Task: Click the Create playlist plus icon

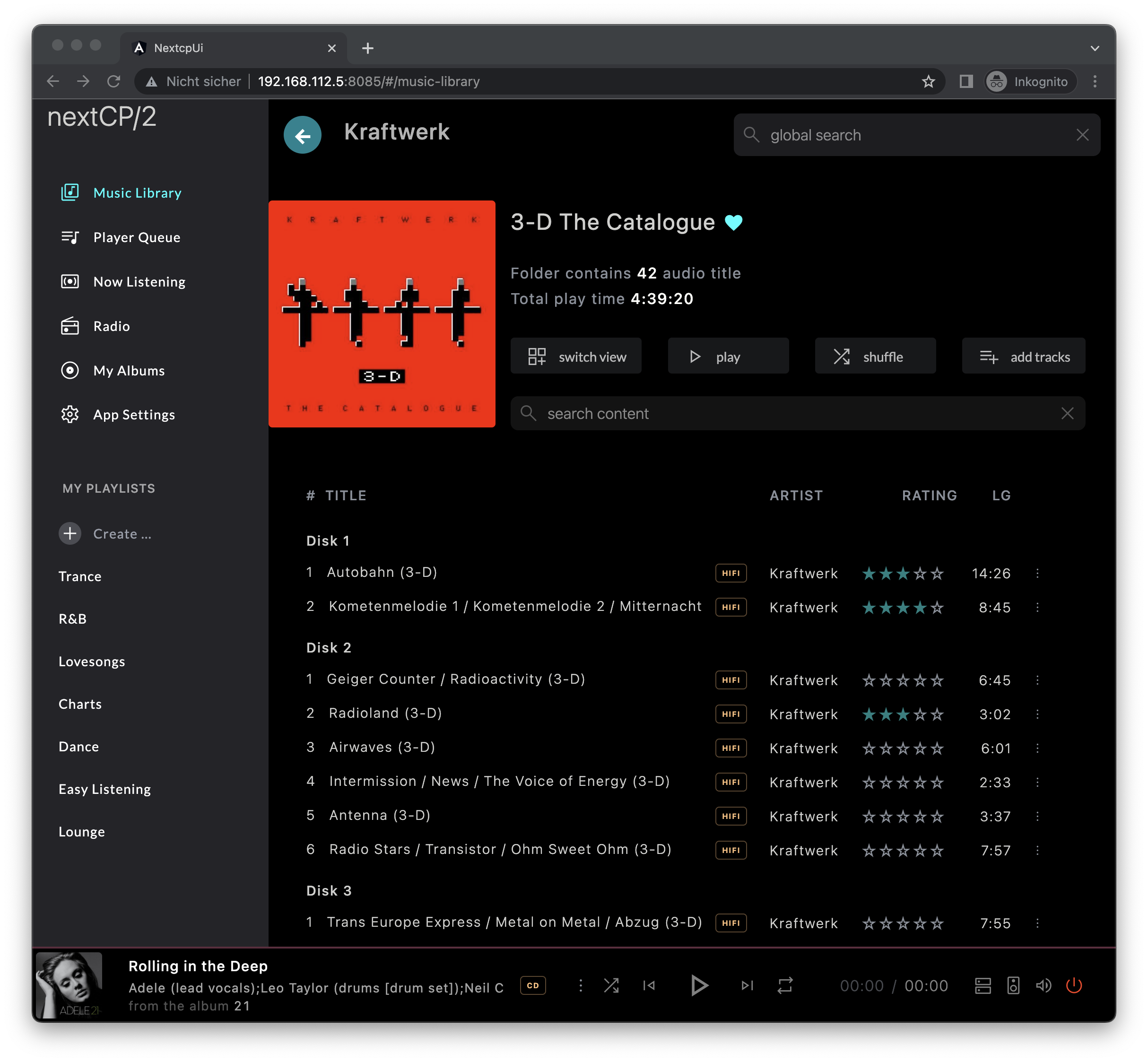Action: (70, 533)
